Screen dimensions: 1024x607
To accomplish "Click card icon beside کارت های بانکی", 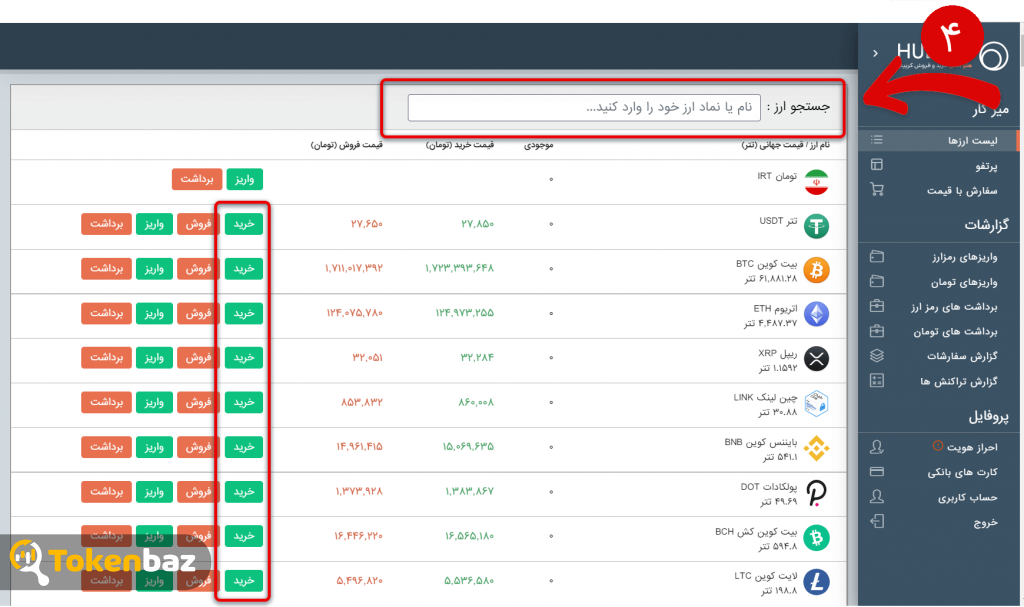I will pyautogui.click(x=877, y=472).
